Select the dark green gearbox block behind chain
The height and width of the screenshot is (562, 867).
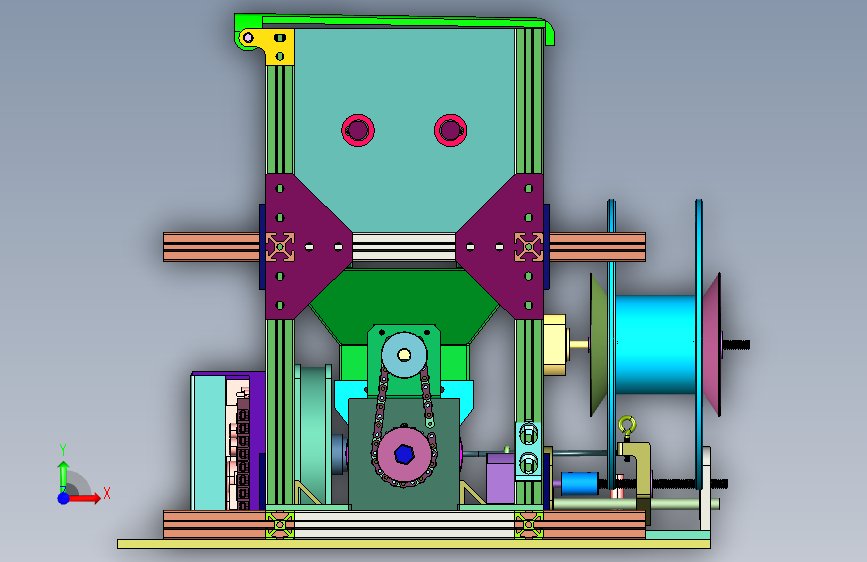point(404,454)
